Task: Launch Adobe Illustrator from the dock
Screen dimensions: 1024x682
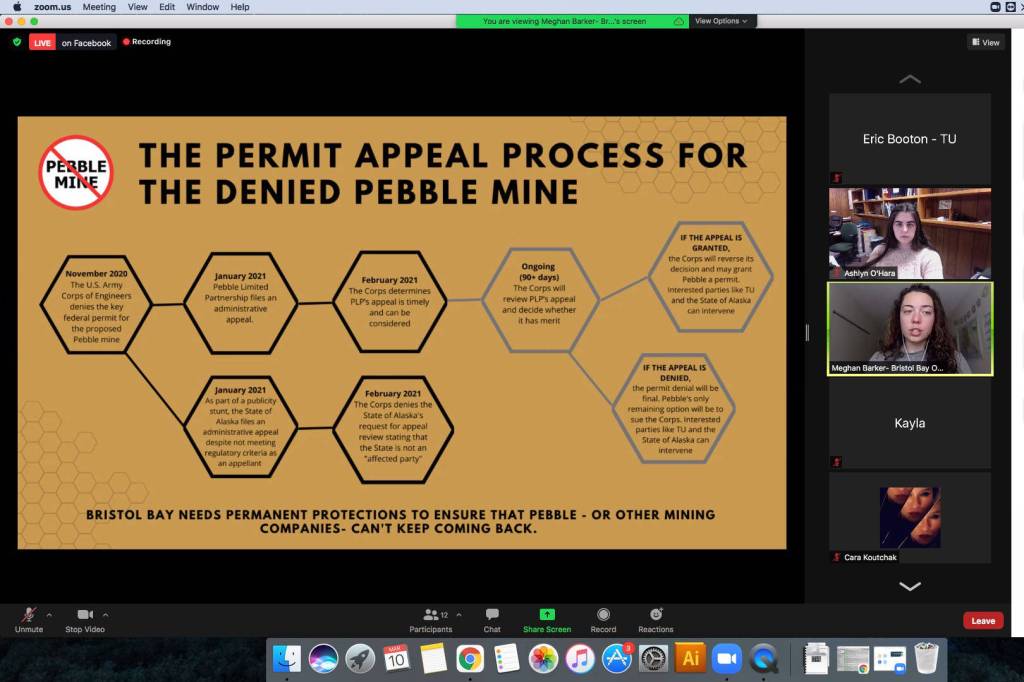Action: click(x=689, y=658)
